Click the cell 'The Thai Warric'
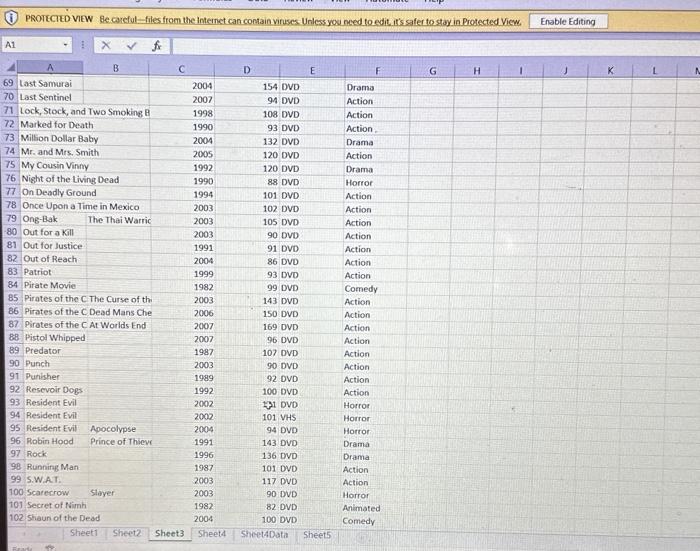 [119, 220]
